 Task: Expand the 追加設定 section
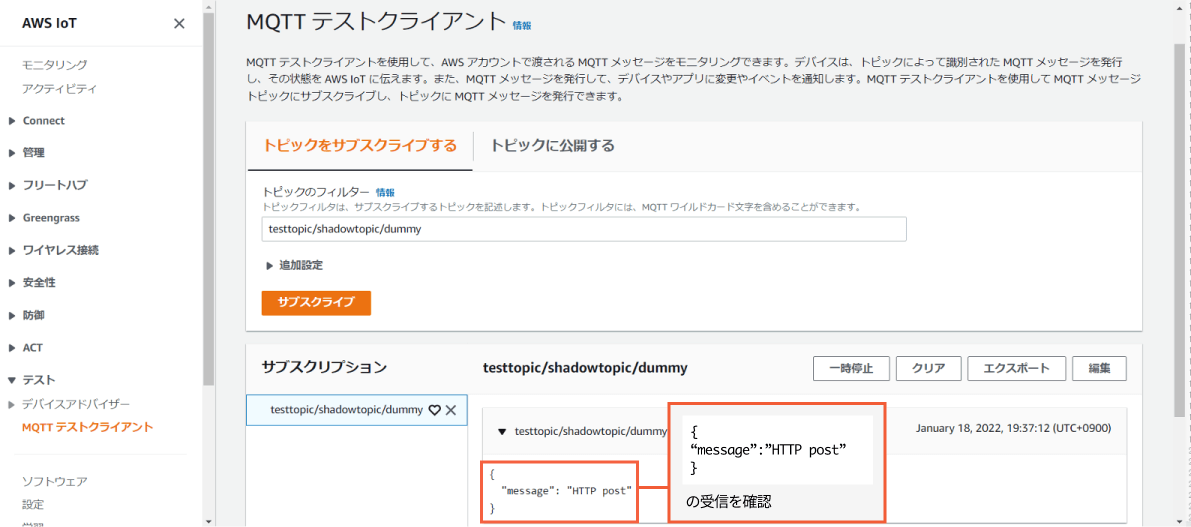click(295, 266)
